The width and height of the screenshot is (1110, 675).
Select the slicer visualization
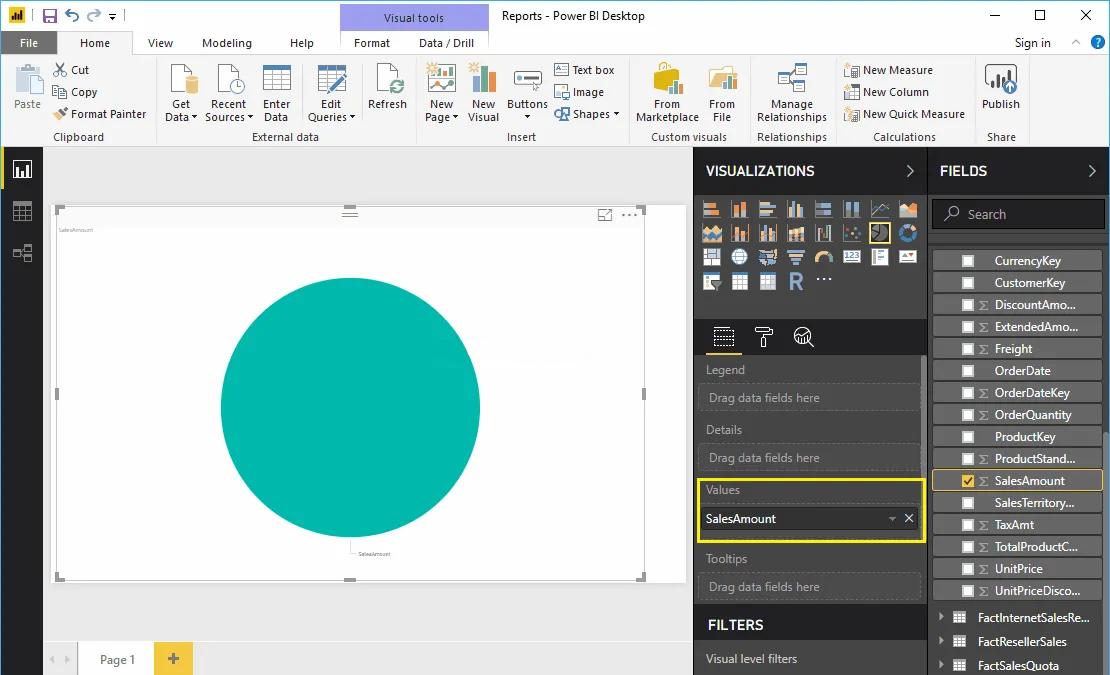[711, 281]
